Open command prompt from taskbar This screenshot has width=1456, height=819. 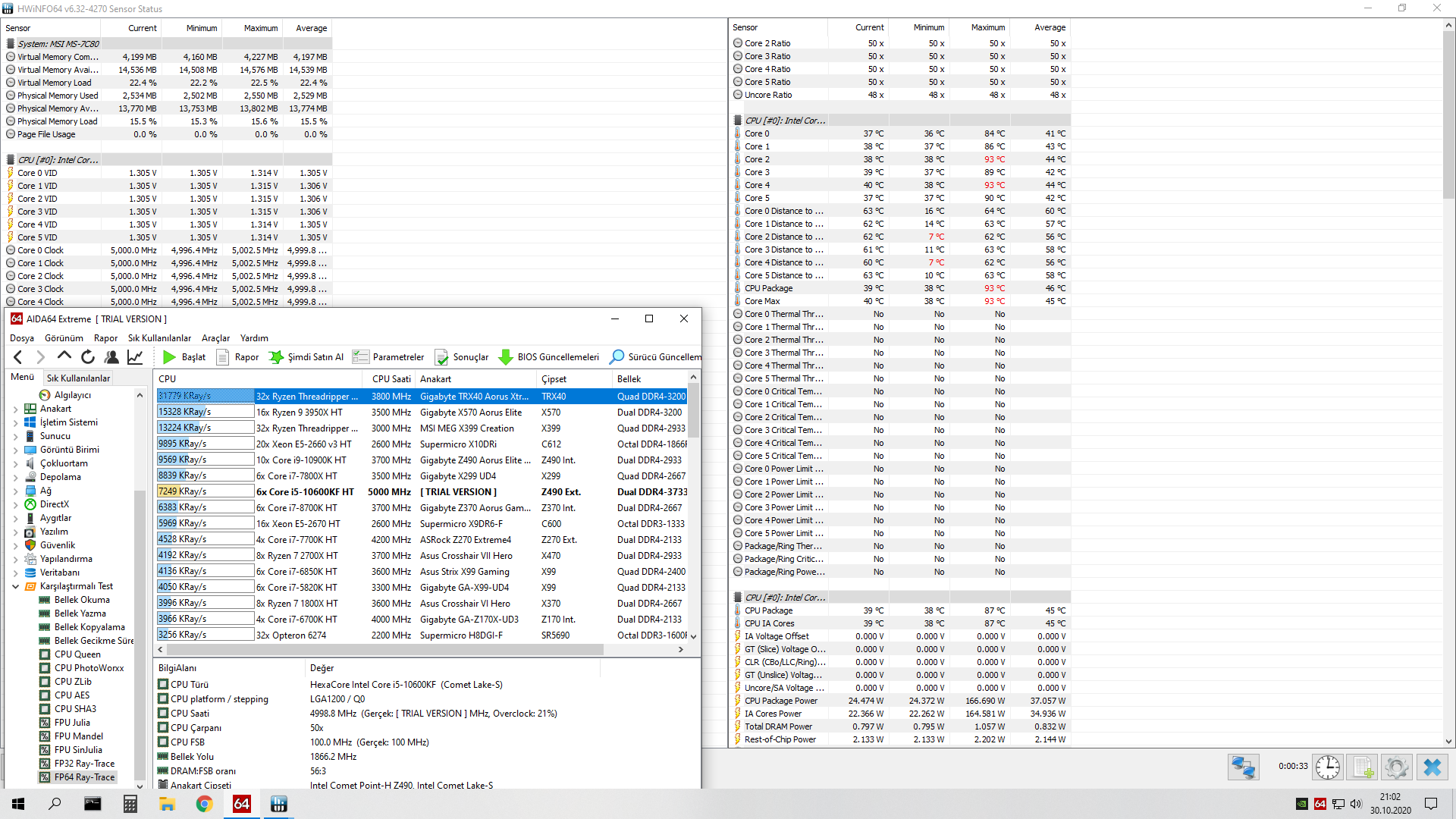click(93, 804)
